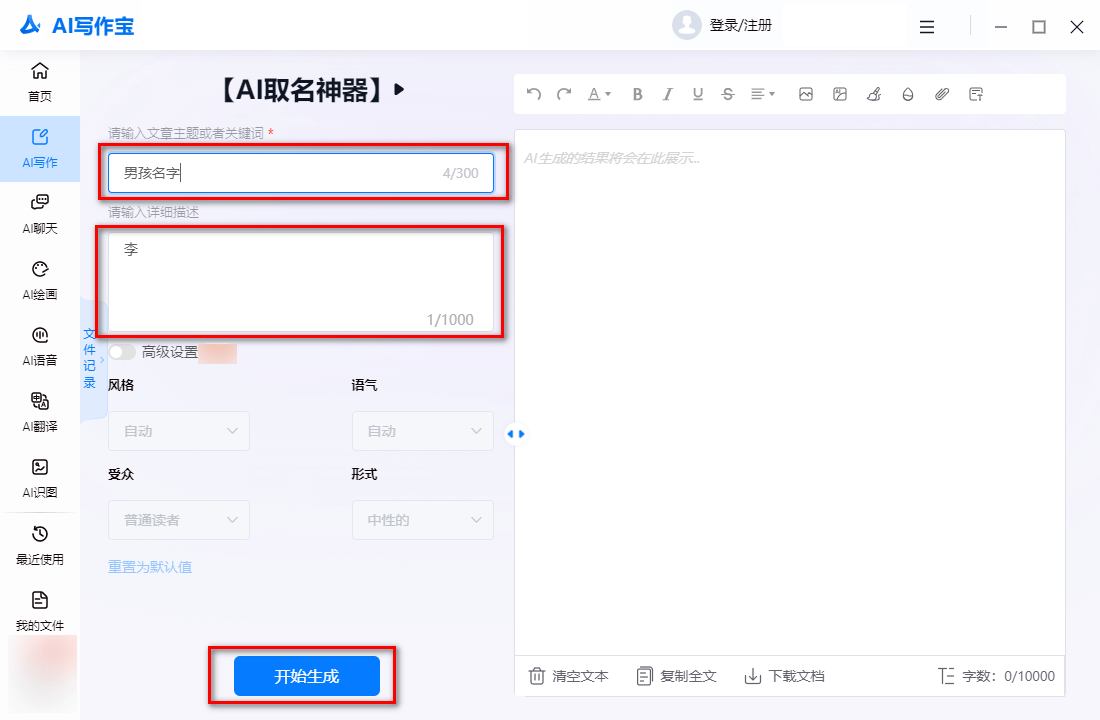This screenshot has width=1100, height=720.
Task: Apply strikethrough formatting to text
Action: pyautogui.click(x=728, y=94)
